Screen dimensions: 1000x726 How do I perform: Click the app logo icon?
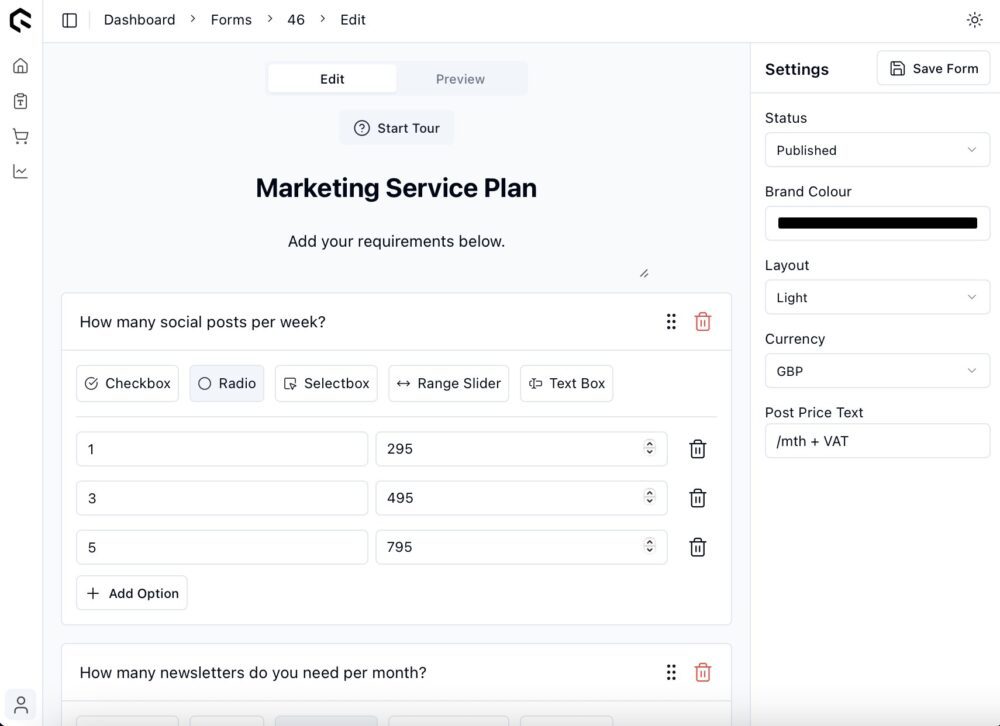coord(20,20)
